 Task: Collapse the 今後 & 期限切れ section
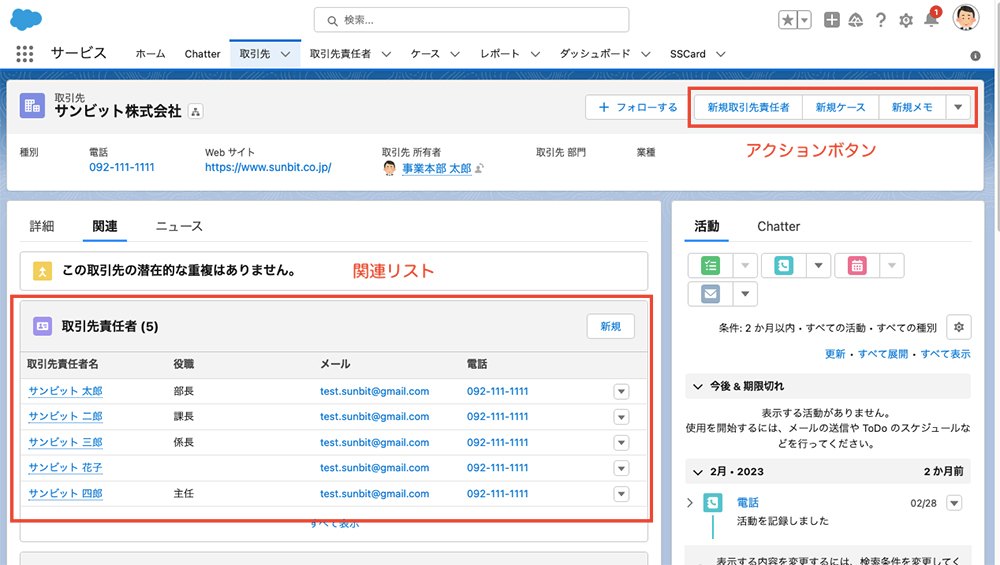[698, 386]
